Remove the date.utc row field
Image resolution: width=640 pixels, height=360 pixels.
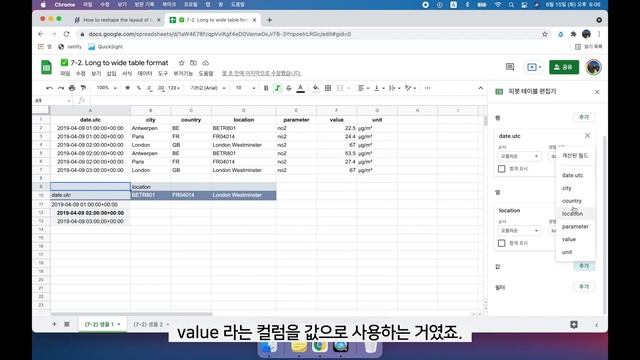pyautogui.click(x=587, y=136)
